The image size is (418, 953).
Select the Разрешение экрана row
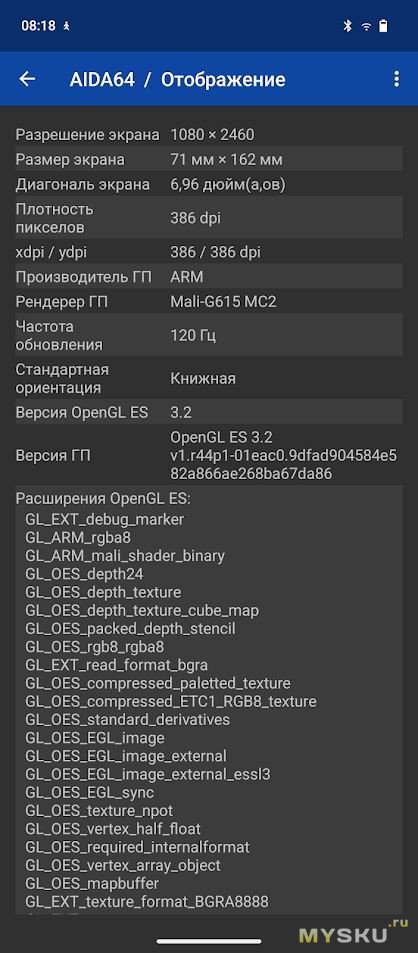[x=209, y=134]
